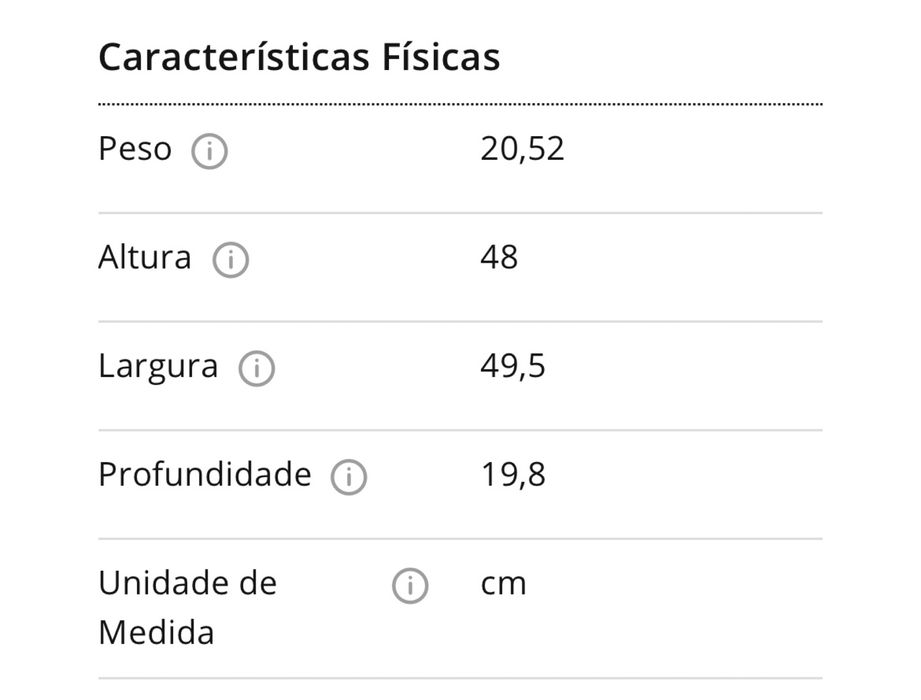Image resolution: width=921 pixels, height=700 pixels.
Task: Click the width value 49,5
Action: pyautogui.click(x=513, y=366)
